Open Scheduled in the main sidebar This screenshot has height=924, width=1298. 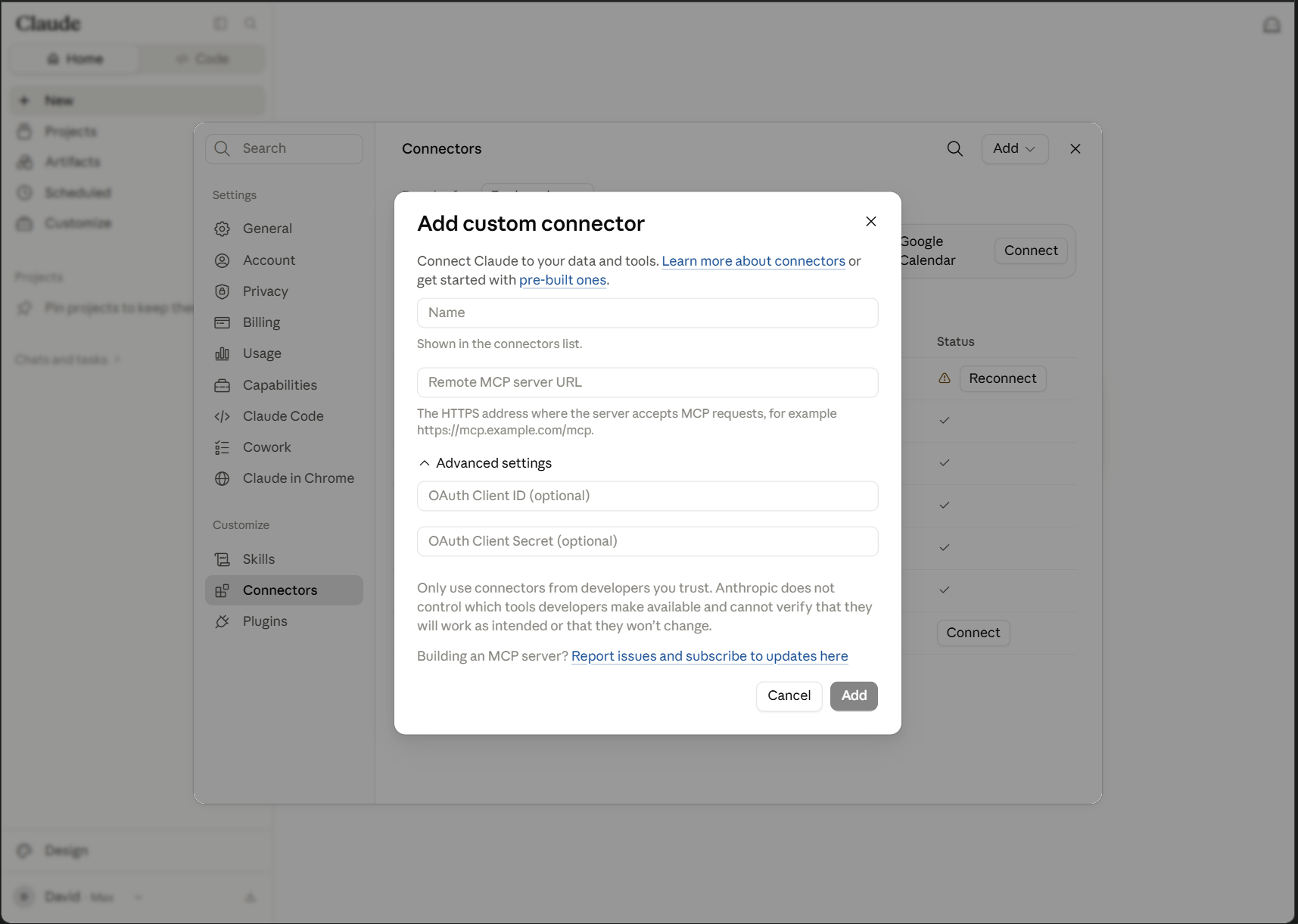(77, 193)
